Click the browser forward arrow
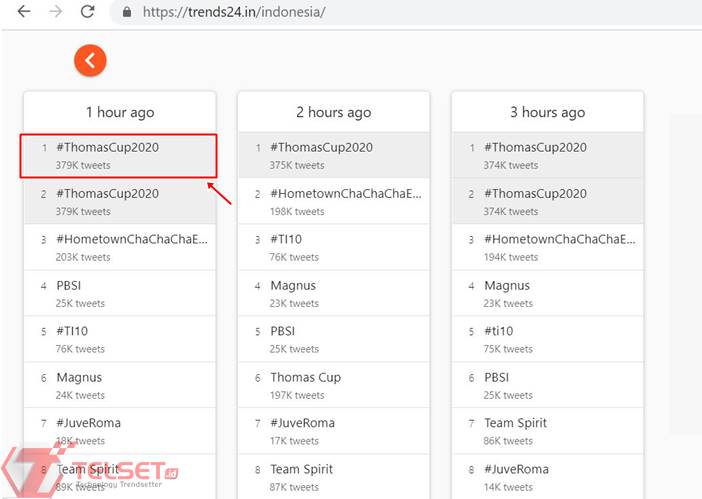702x499 pixels. point(56,12)
